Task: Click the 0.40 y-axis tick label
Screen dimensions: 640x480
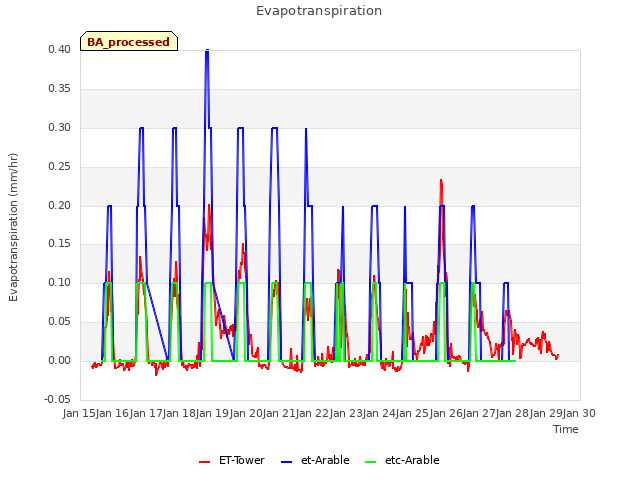Action: click(59, 50)
